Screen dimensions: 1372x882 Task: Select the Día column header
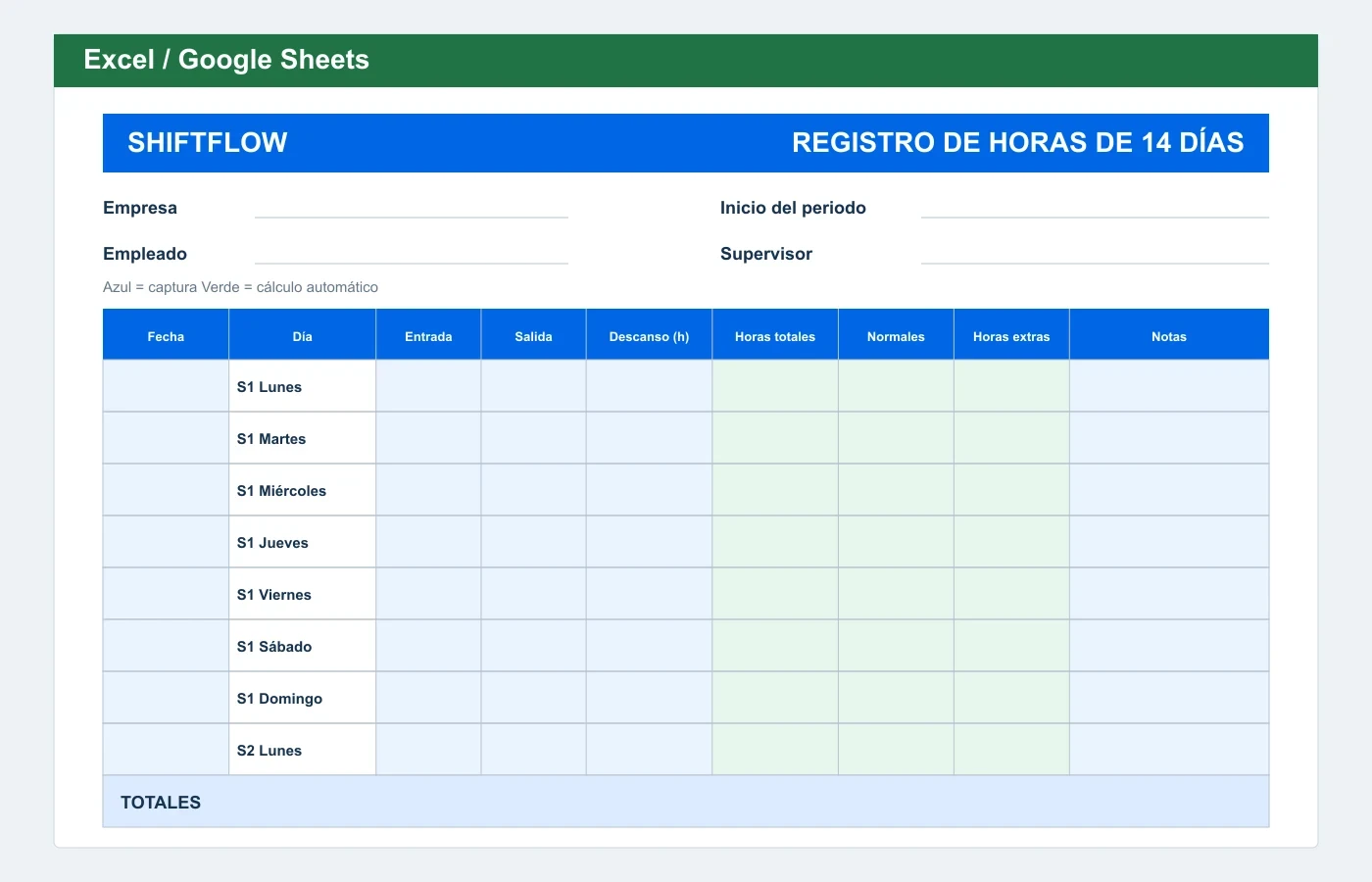pyautogui.click(x=302, y=335)
